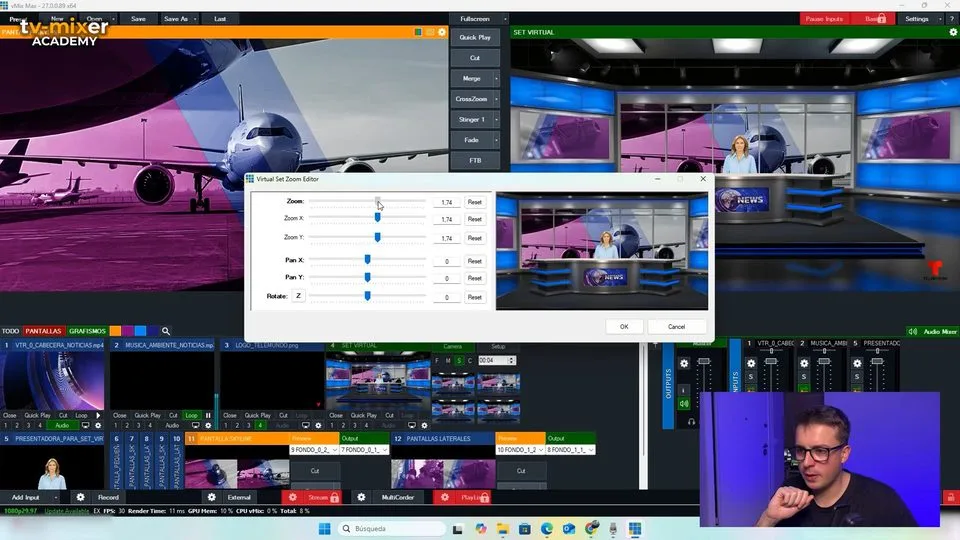Click the Pan X slider handle
960x540 pixels.
point(367,260)
